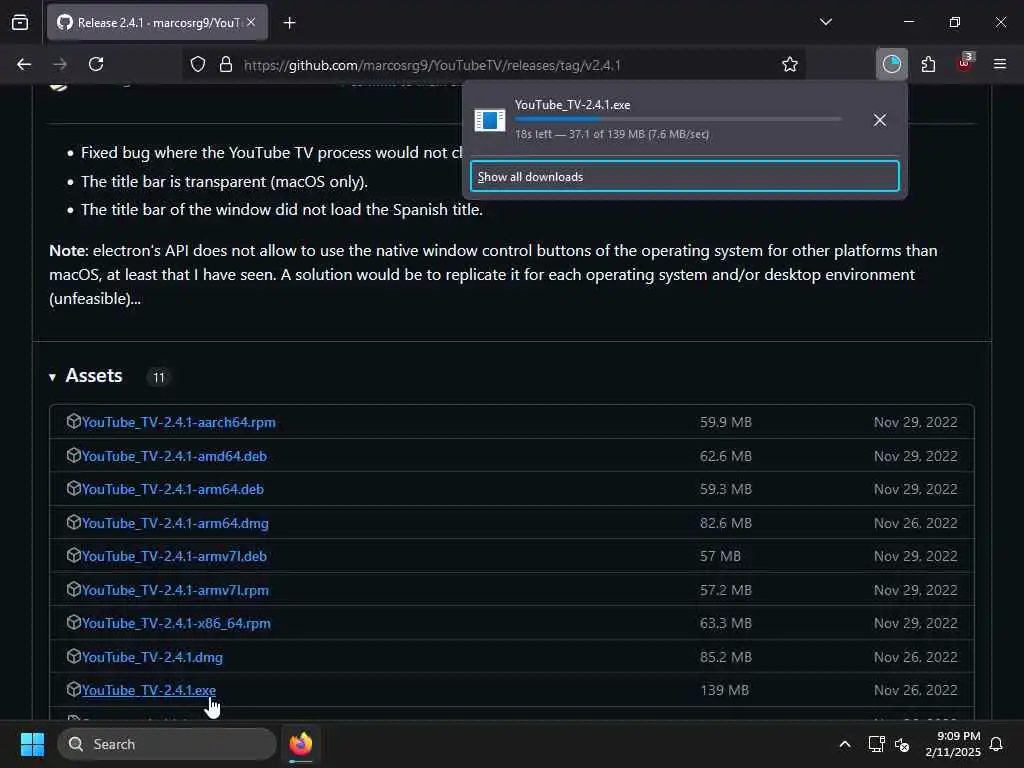This screenshot has height=768, width=1024.
Task: Click the Firefox taskbar icon
Action: coord(301,744)
